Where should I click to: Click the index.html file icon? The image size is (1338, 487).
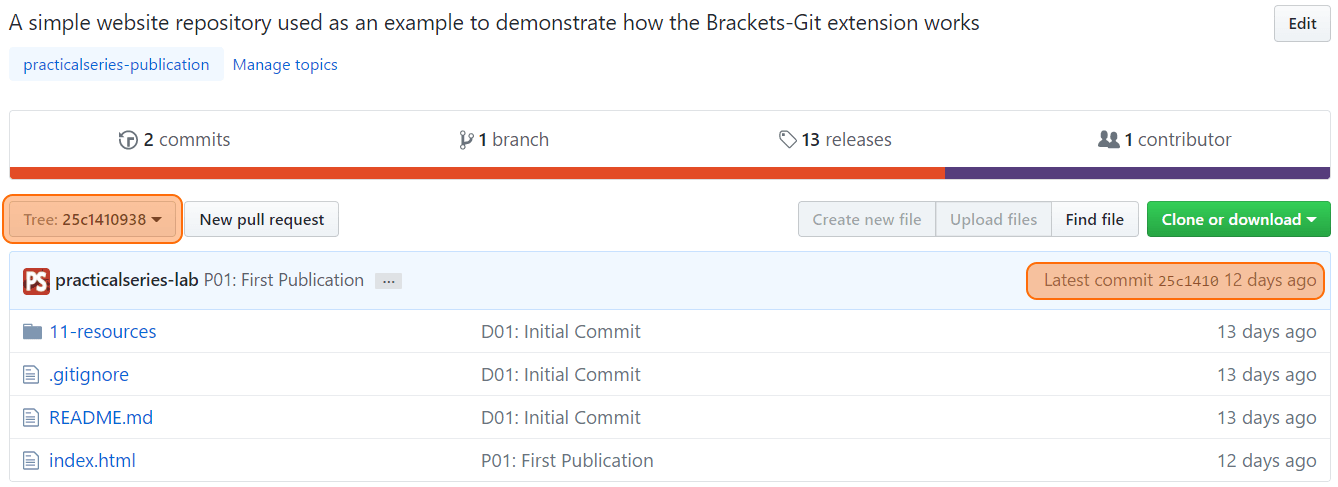(31, 461)
